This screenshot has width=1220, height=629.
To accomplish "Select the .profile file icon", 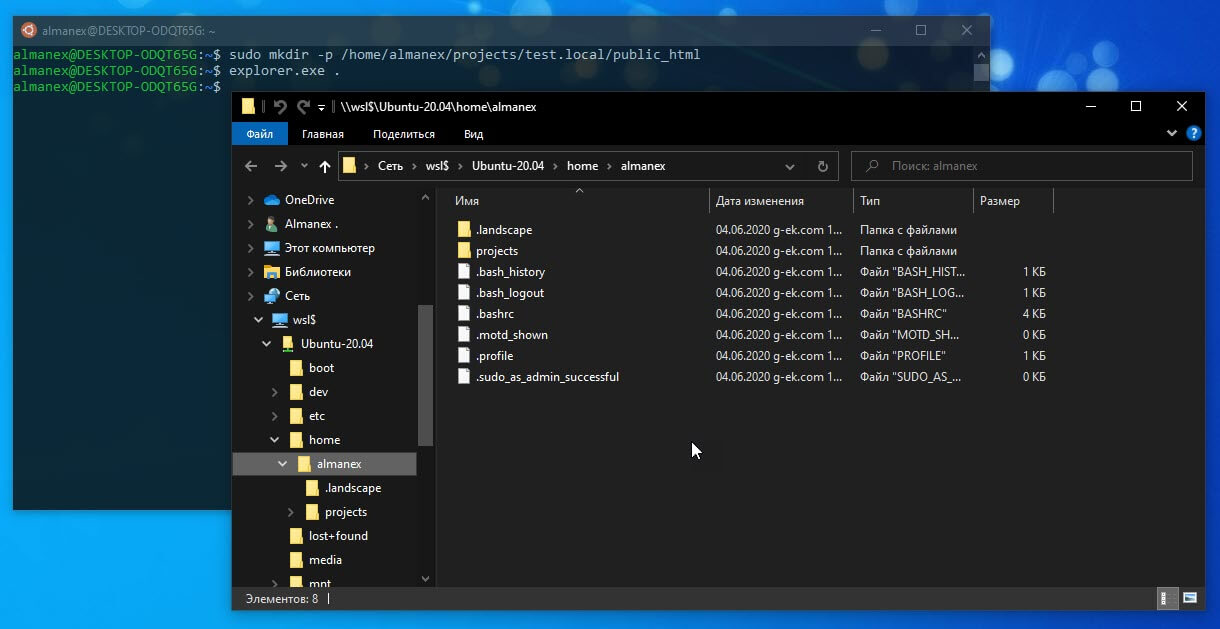I will point(464,356).
